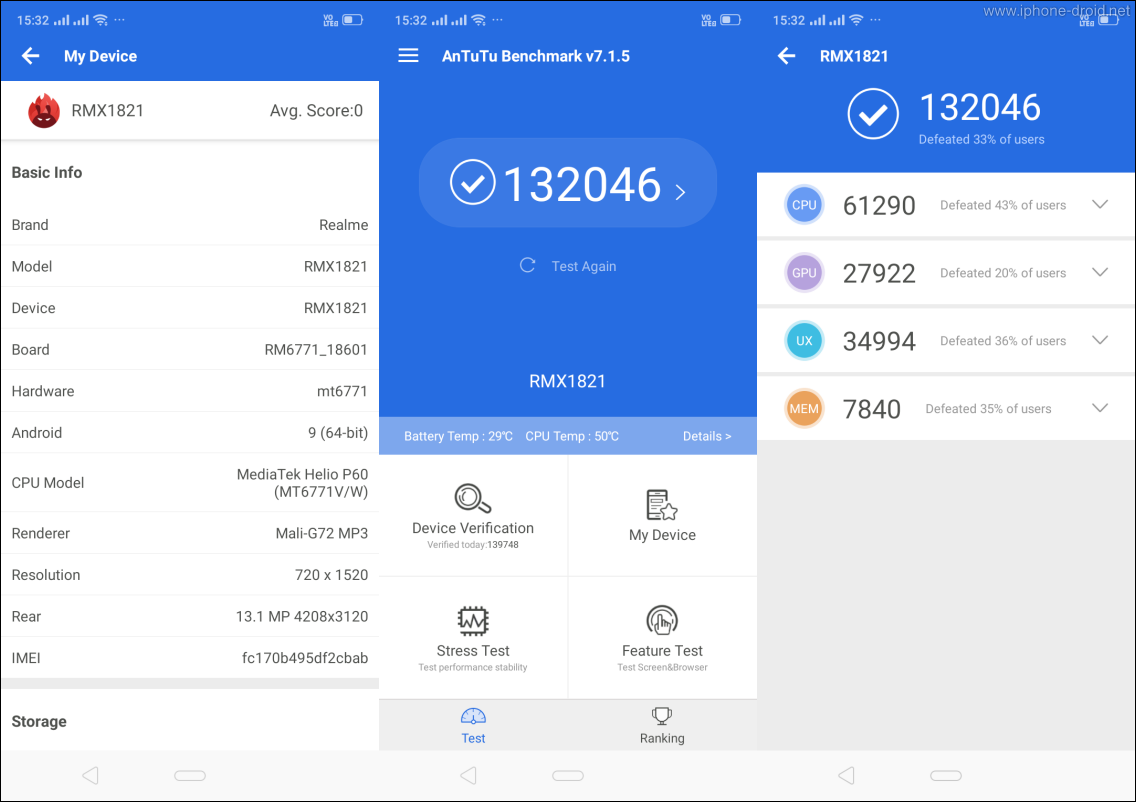The width and height of the screenshot is (1136, 802).
Task: Launch the Feature Test touch icon
Action: pyautogui.click(x=662, y=621)
